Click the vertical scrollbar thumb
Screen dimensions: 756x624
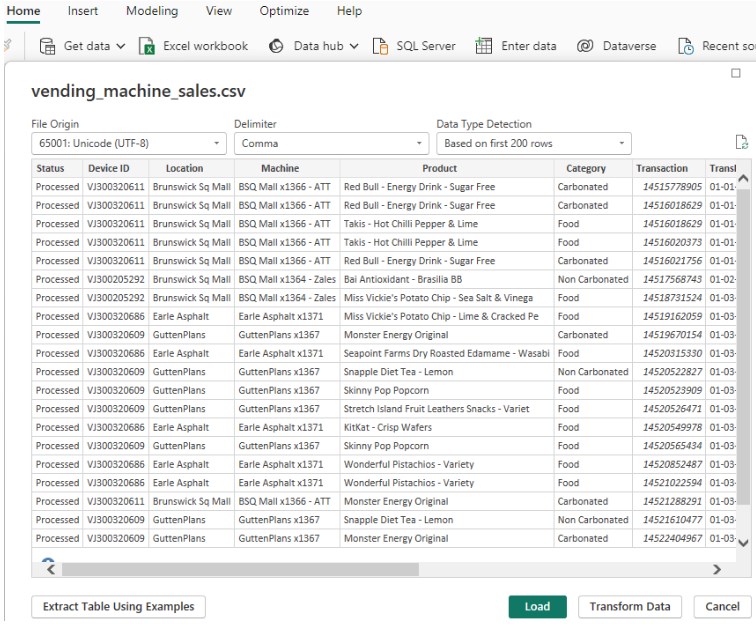click(x=743, y=346)
